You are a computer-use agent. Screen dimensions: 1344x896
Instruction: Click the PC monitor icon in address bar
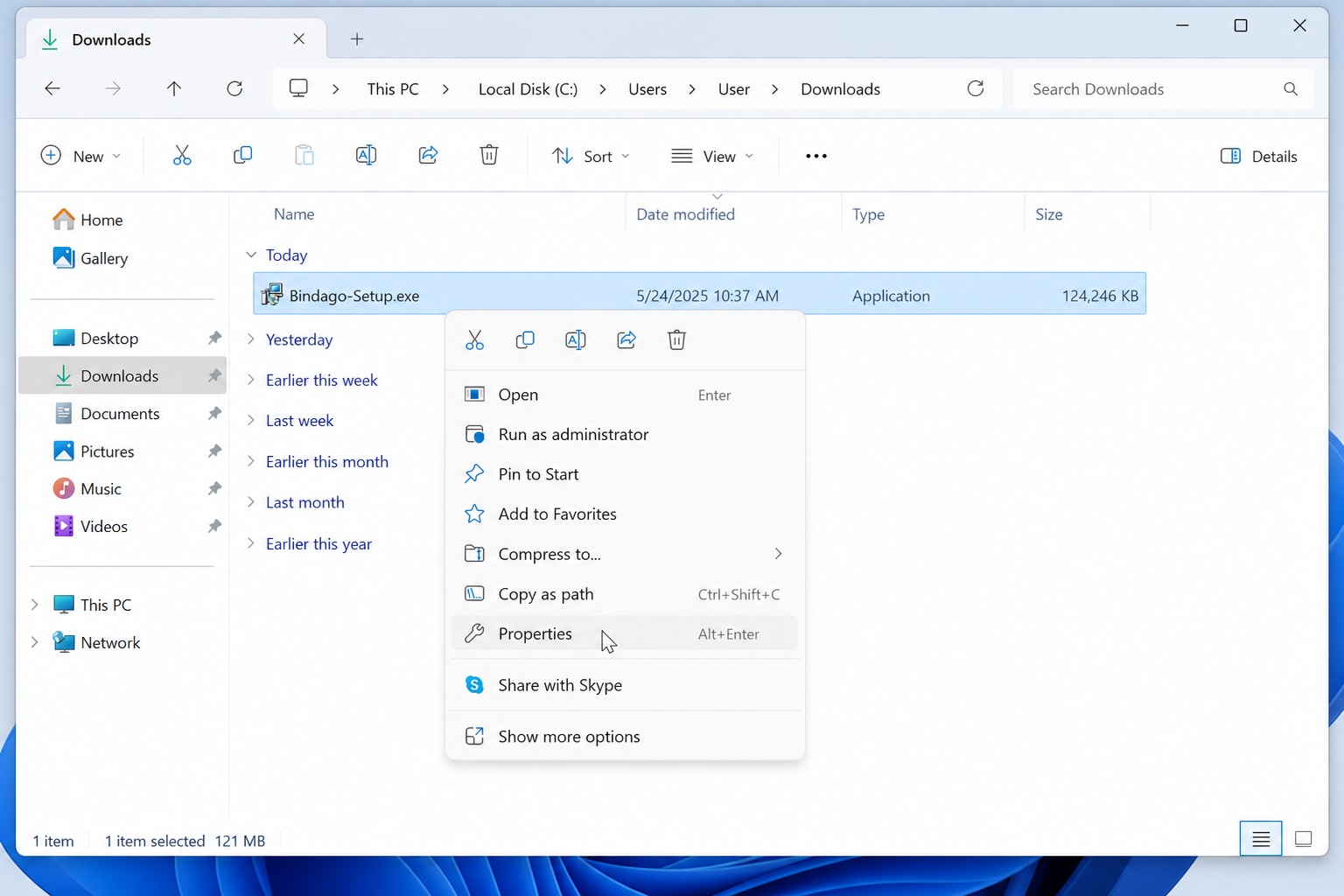[298, 88]
